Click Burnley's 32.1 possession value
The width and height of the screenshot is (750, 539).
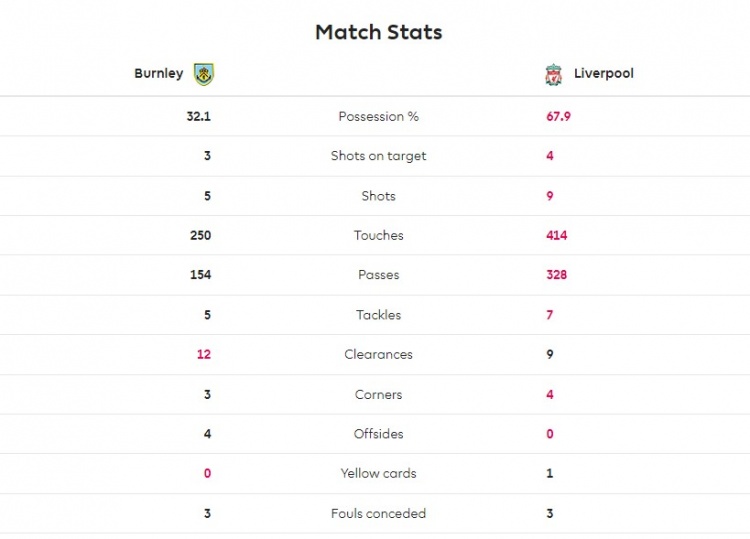199,116
